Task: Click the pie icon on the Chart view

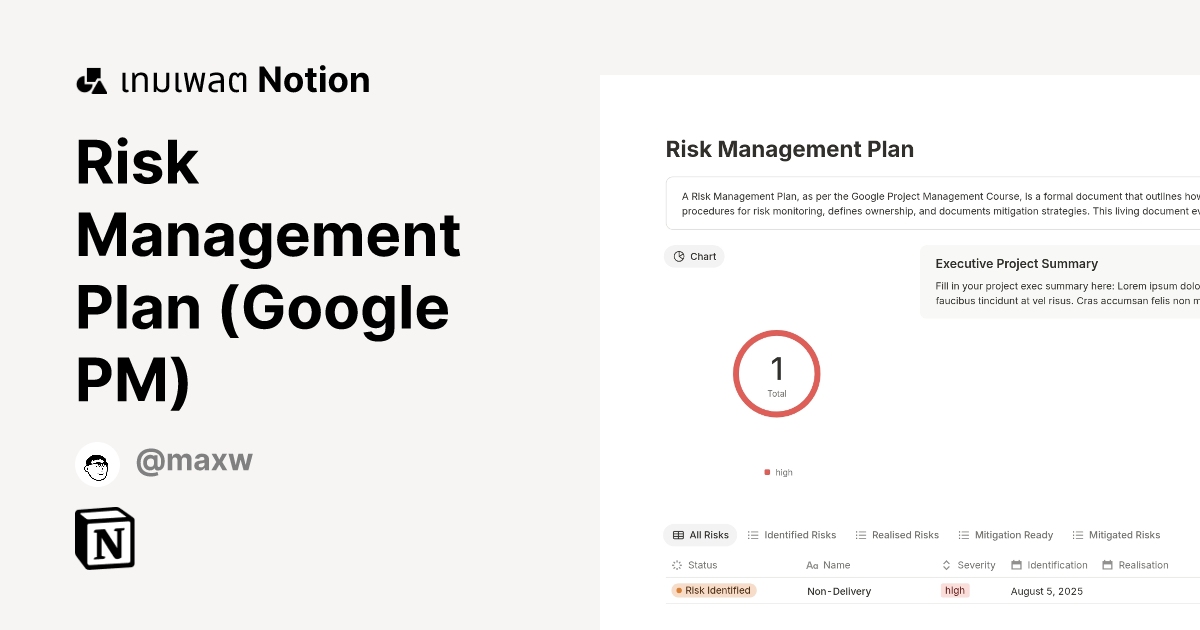Action: (679, 257)
